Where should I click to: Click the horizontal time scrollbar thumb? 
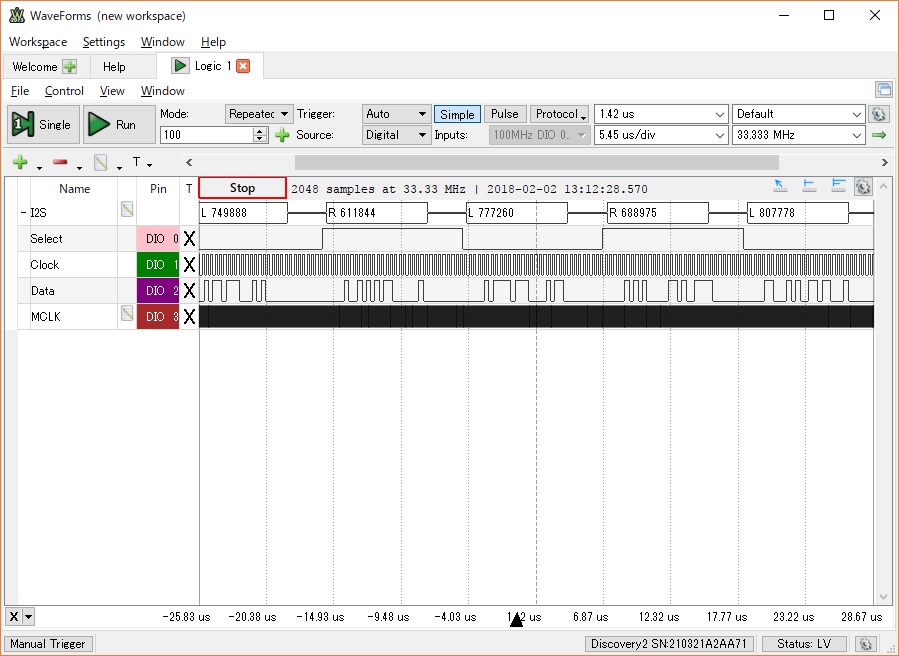(x=537, y=162)
